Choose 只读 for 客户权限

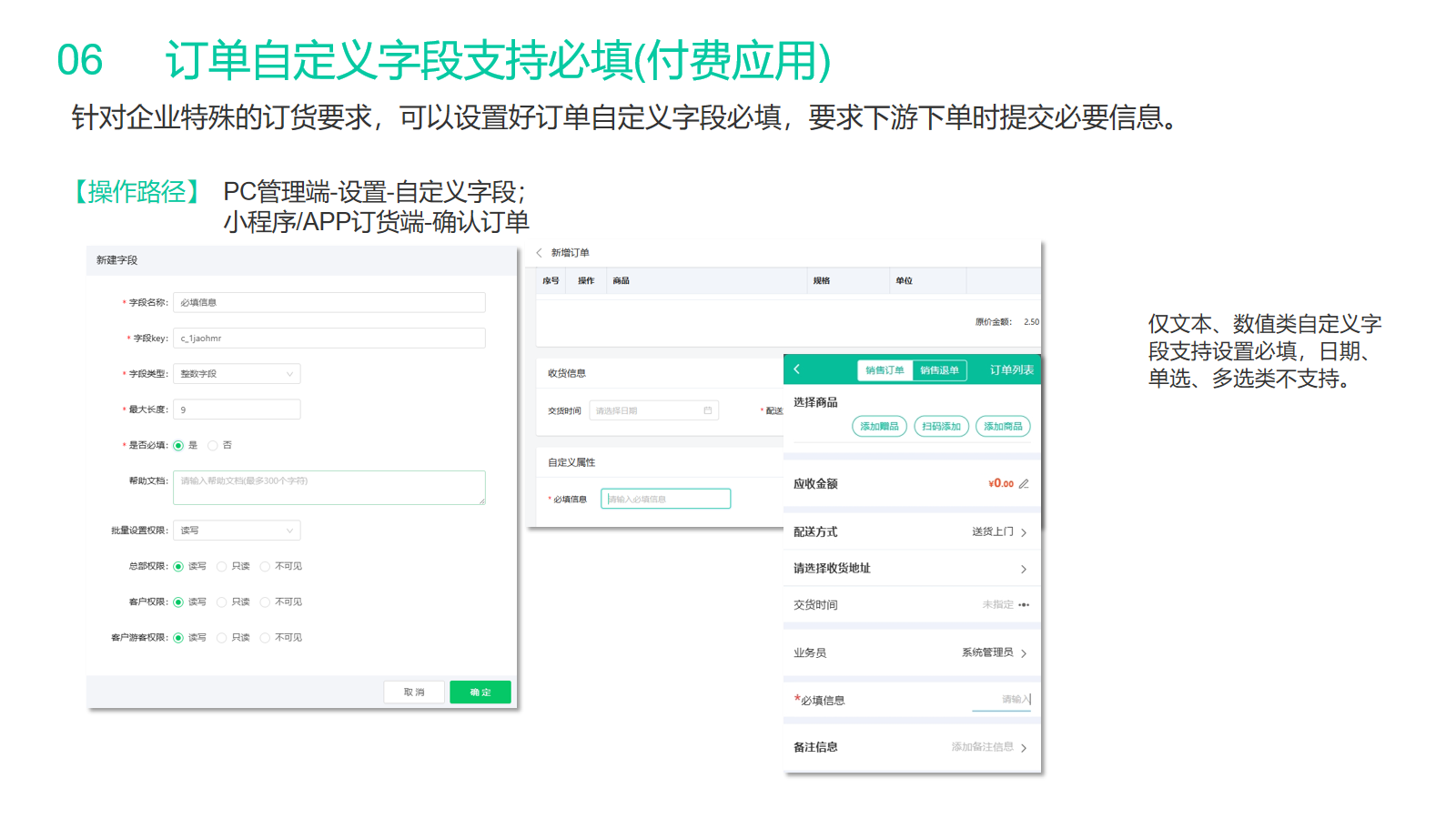point(222,602)
